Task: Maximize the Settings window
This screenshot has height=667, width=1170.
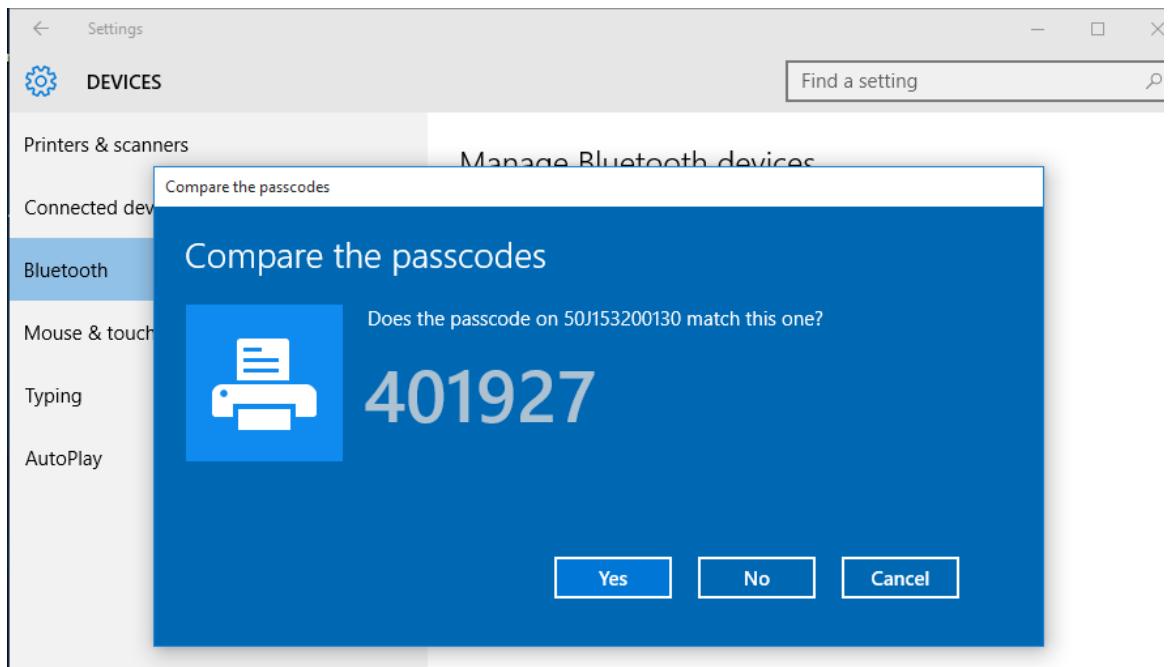Action: click(x=1098, y=29)
